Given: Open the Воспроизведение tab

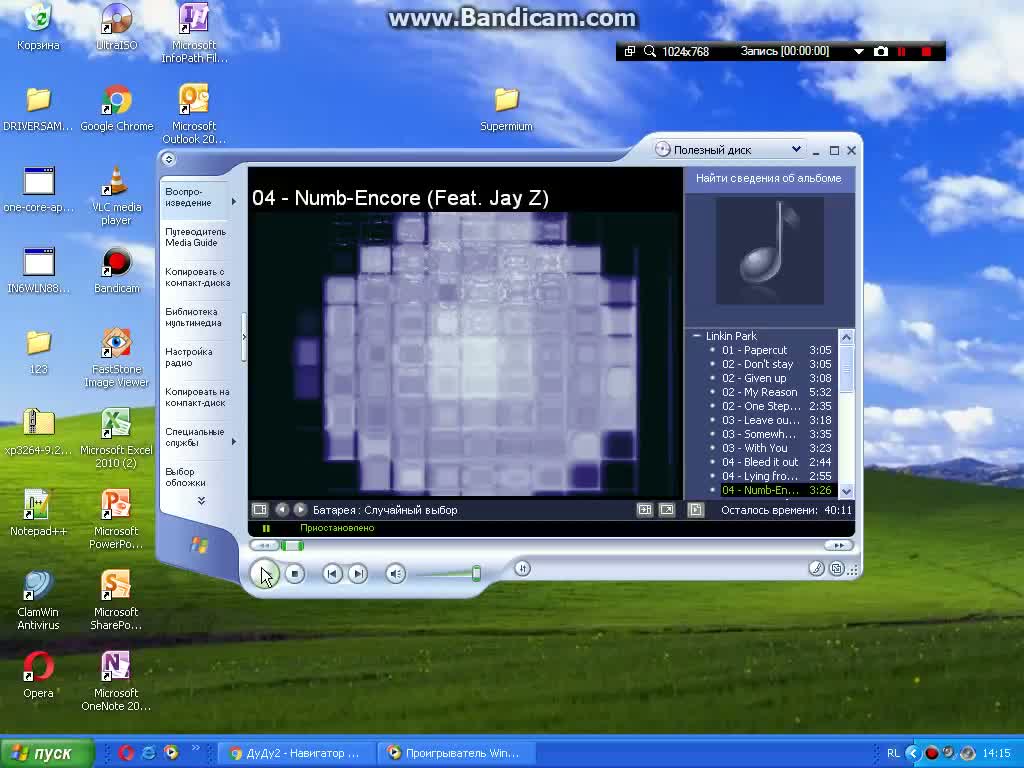Looking at the screenshot, I should click(195, 197).
